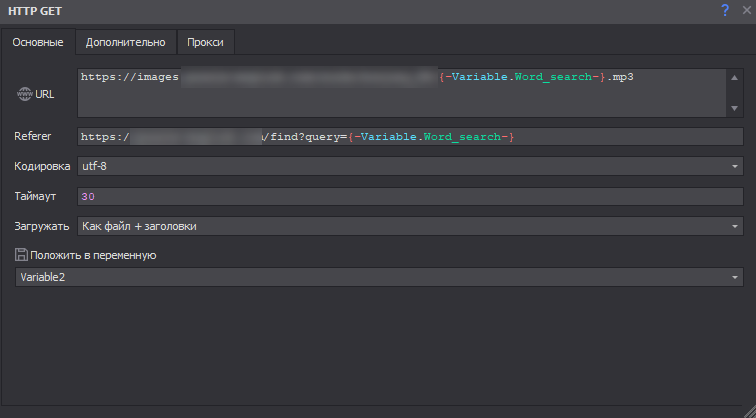Click the HTTP GET title bar
This screenshot has height=418, width=756.
point(300,10)
